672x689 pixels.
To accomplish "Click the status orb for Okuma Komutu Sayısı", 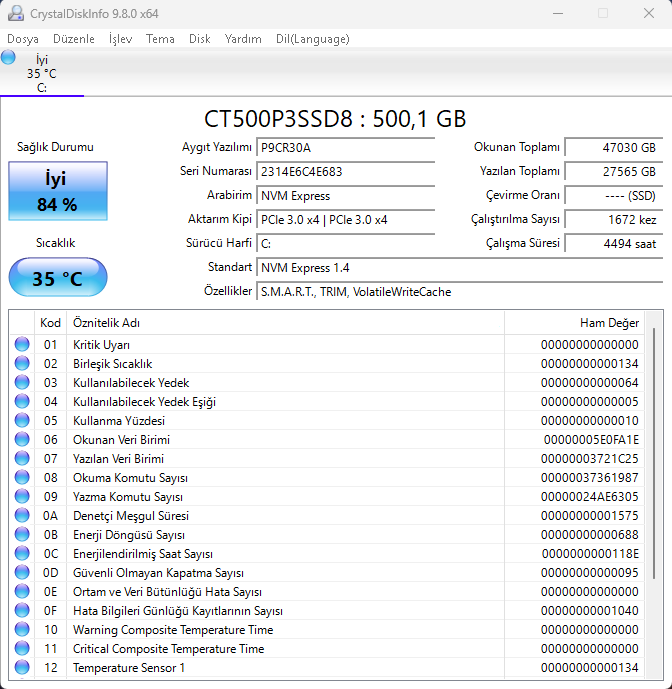I will click(x=22, y=477).
